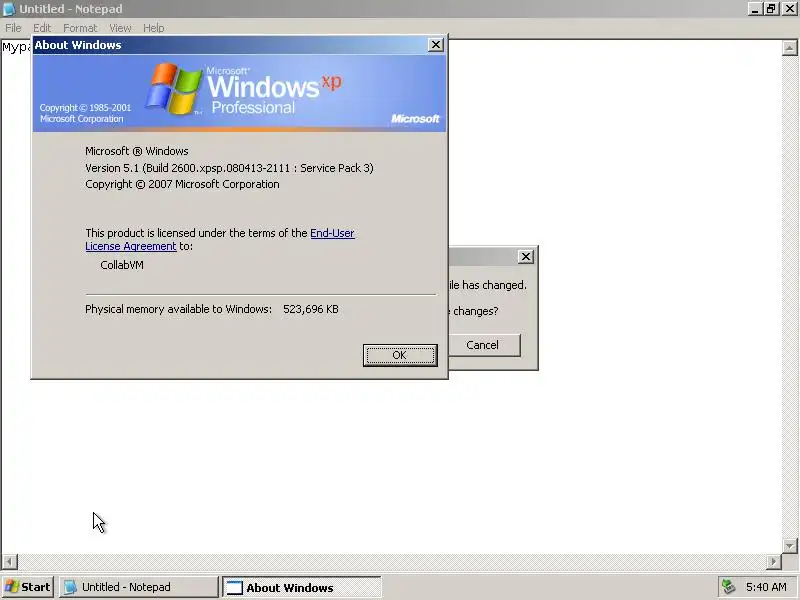Click the About Windows taskbar window icon

point(234,587)
